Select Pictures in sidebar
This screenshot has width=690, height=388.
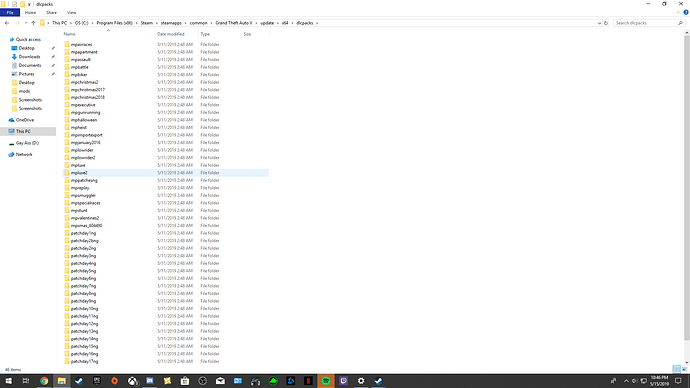[26, 74]
